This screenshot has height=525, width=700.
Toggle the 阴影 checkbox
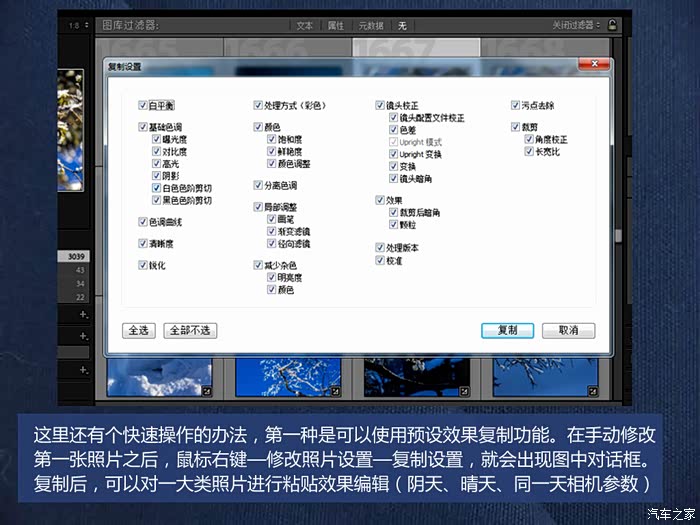point(156,175)
